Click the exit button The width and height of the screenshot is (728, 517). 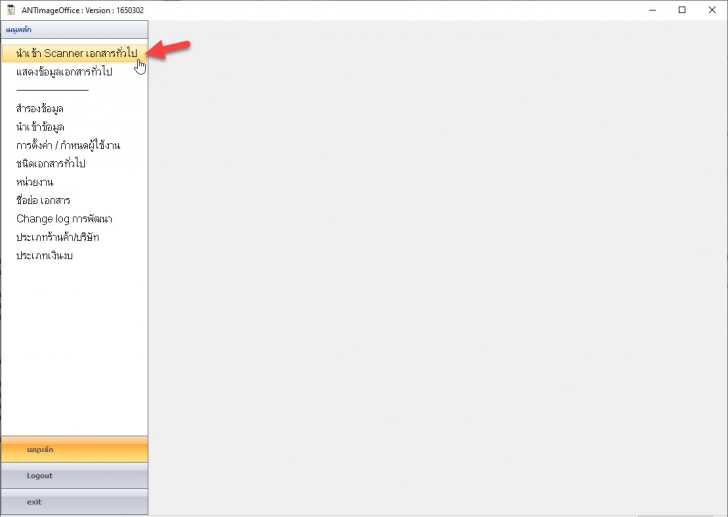(x=74, y=502)
